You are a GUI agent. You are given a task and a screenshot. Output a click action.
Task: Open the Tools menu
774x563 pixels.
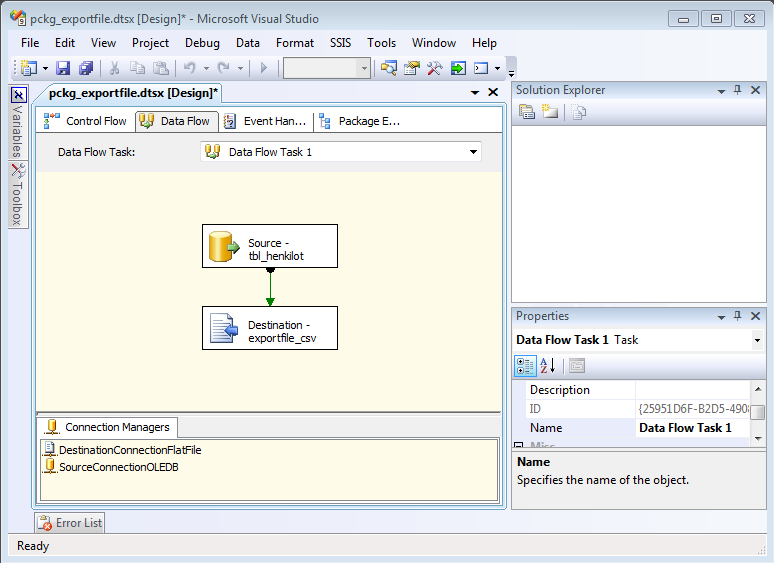pyautogui.click(x=382, y=43)
